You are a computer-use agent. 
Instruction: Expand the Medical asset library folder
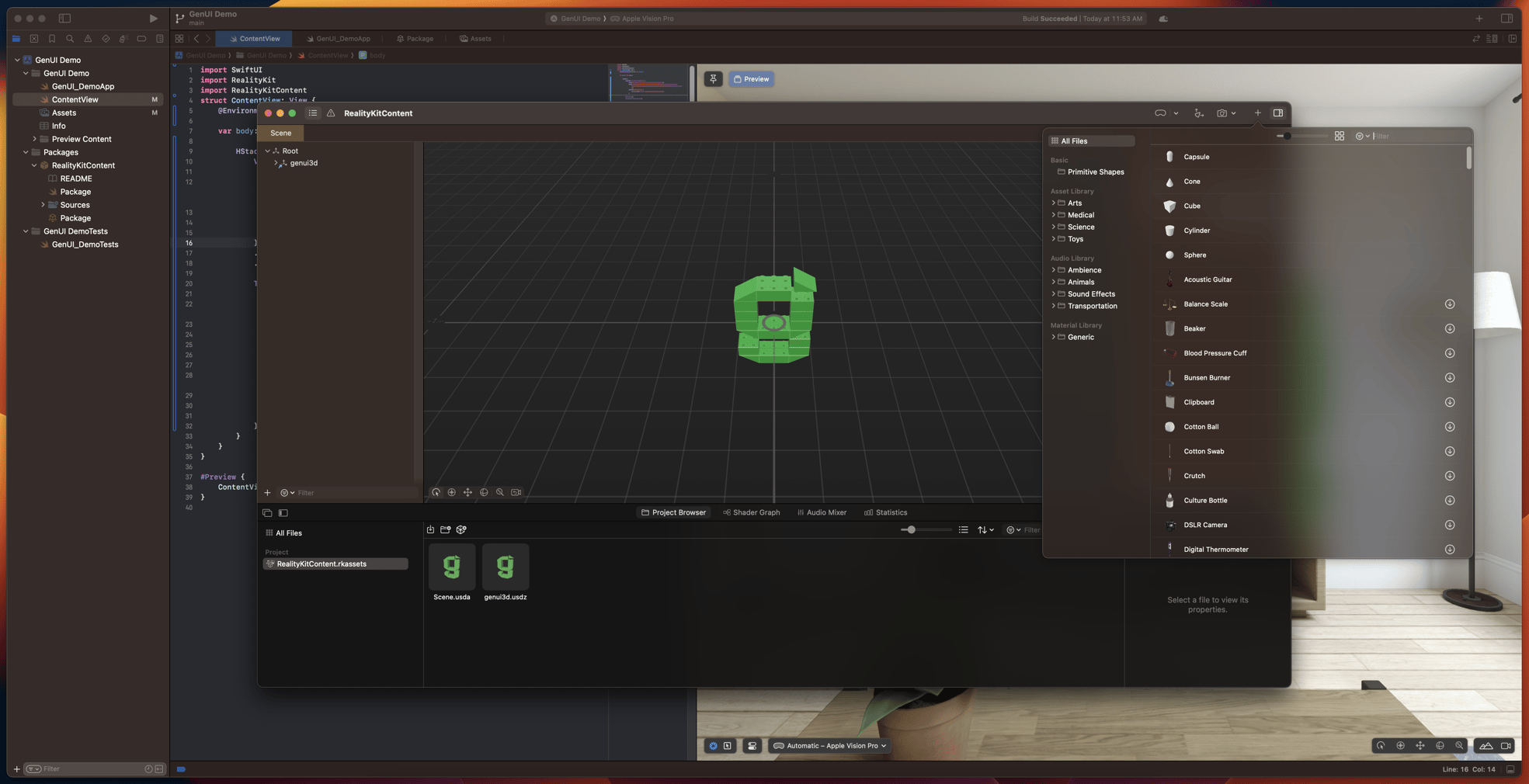pyautogui.click(x=1053, y=215)
